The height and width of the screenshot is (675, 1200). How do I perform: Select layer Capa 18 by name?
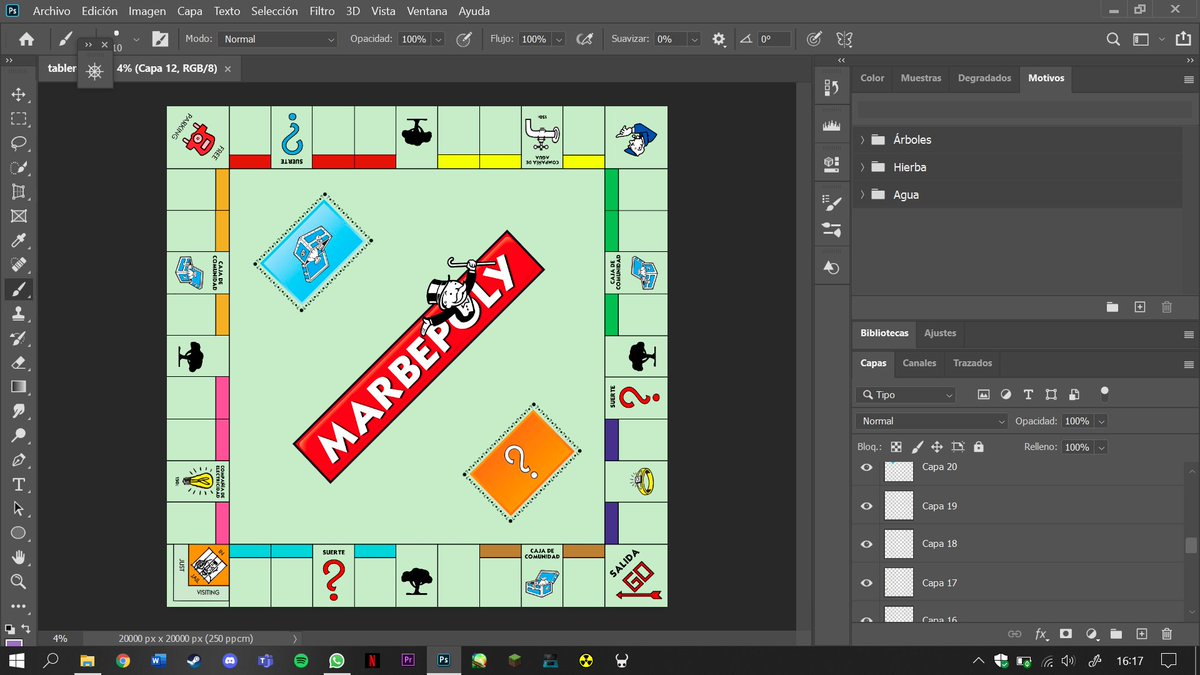coord(939,544)
